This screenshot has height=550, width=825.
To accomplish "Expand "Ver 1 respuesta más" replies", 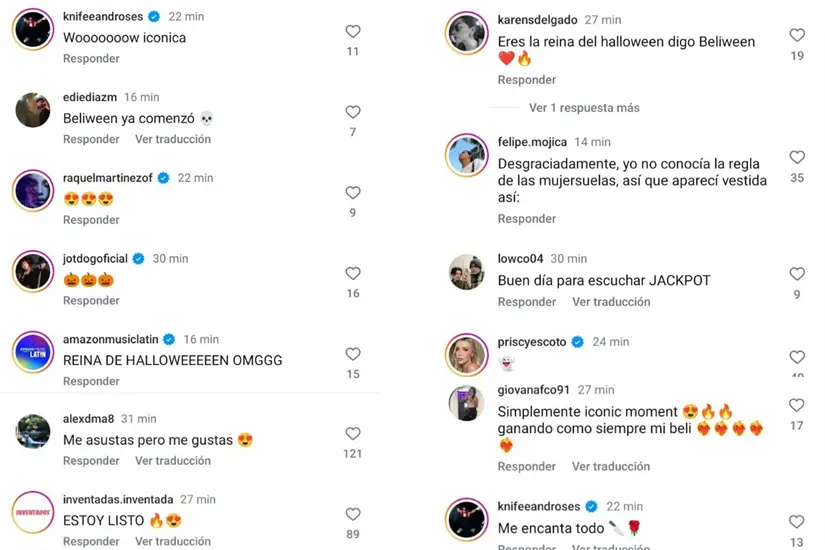I will [x=584, y=108].
